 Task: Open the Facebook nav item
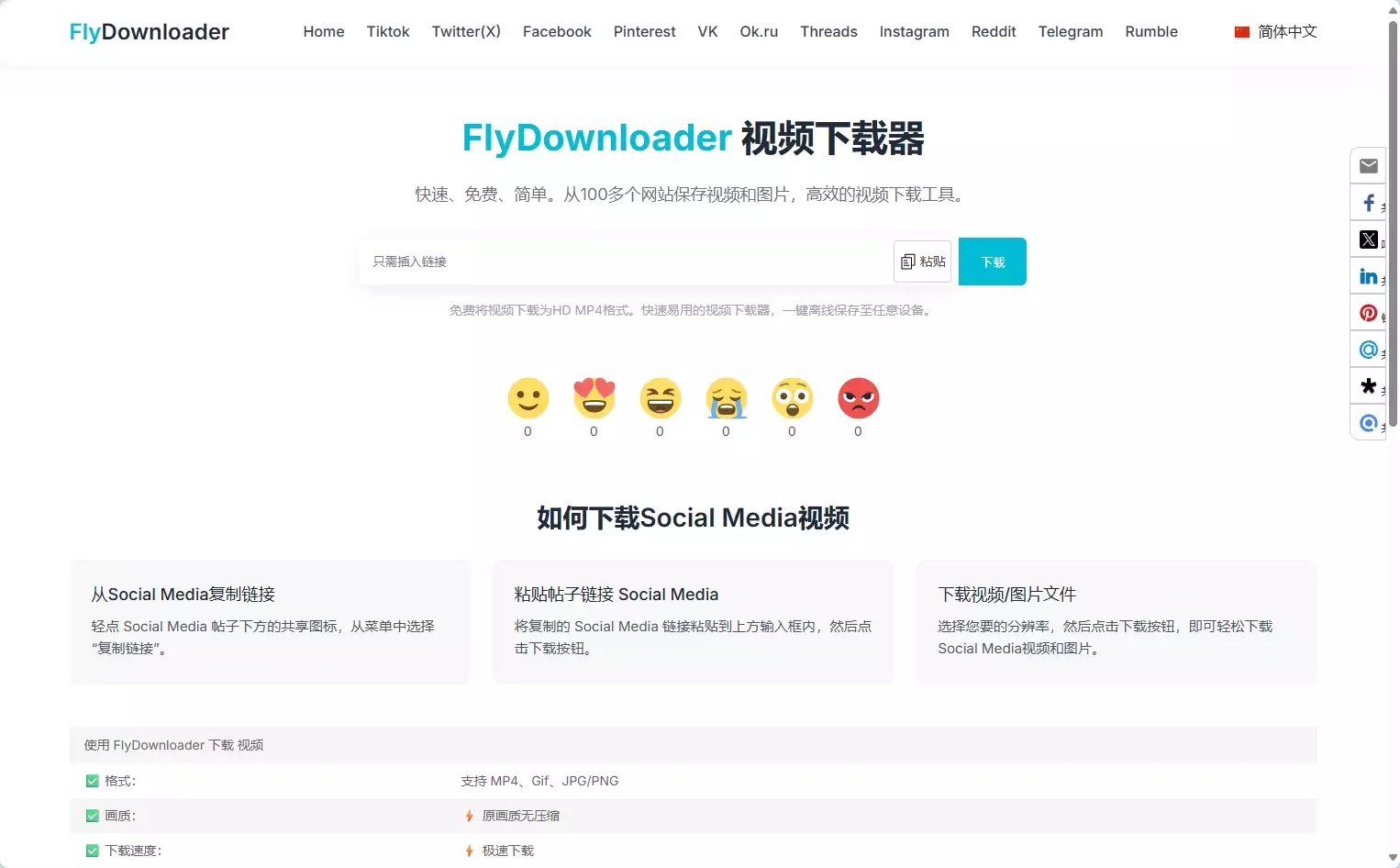[557, 32]
